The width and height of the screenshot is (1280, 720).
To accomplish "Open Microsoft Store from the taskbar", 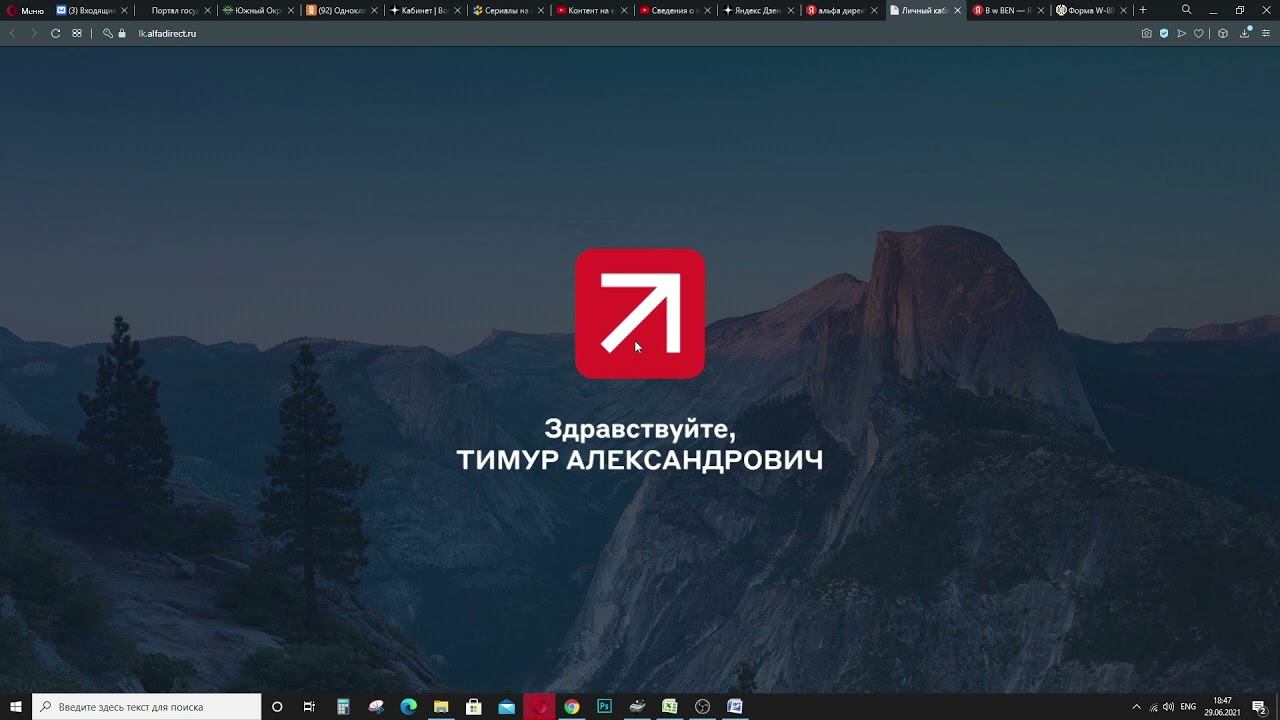I will point(474,706).
